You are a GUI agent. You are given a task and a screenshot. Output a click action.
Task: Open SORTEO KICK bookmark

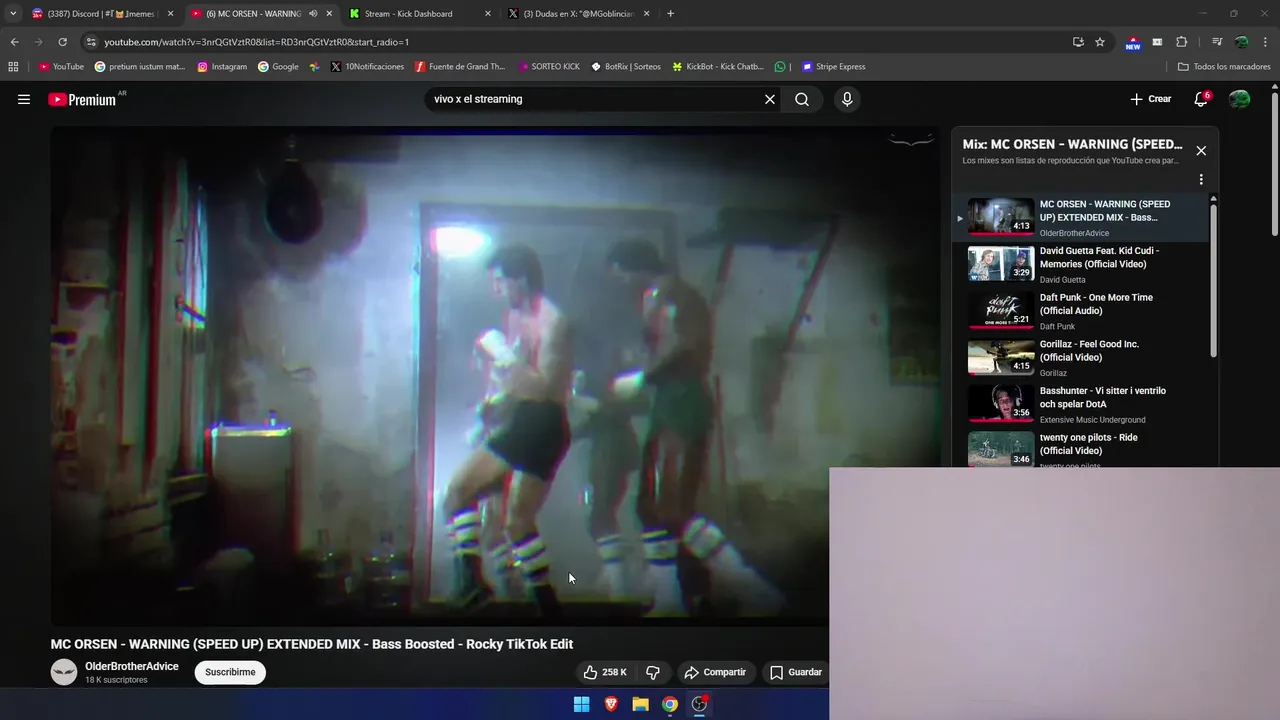[549, 67]
